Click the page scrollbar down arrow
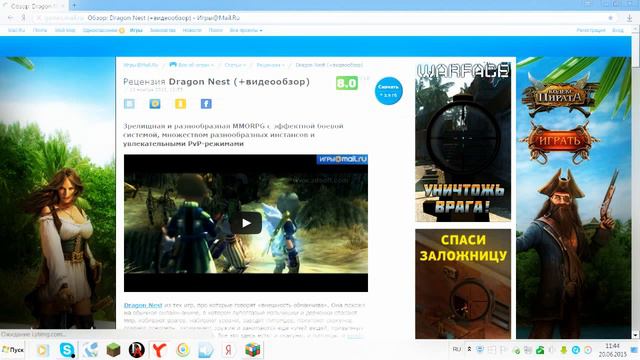 636,335
